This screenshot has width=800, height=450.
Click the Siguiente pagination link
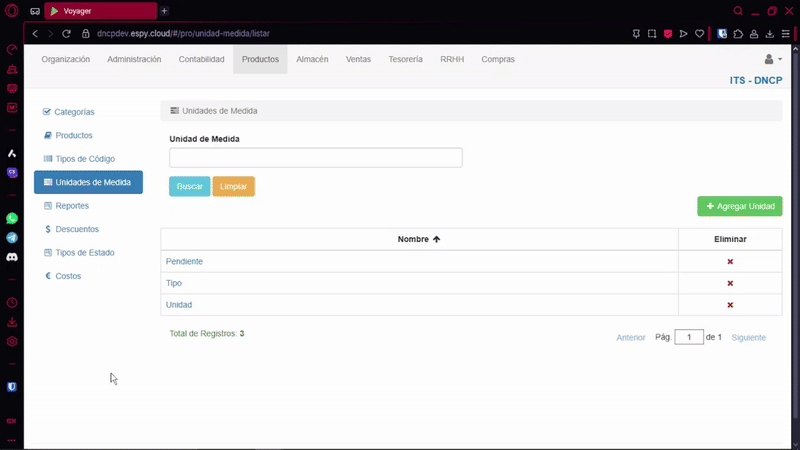click(x=748, y=338)
